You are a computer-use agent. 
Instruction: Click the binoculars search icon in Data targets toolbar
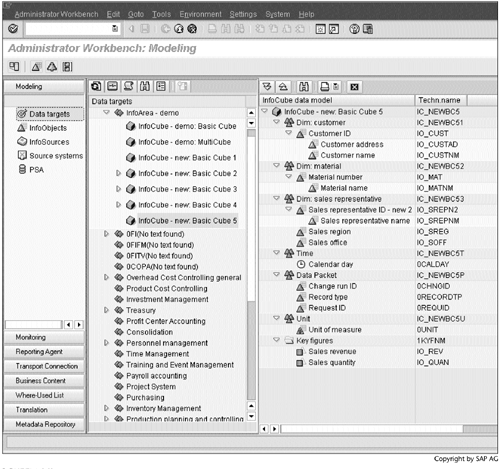pos(145,87)
